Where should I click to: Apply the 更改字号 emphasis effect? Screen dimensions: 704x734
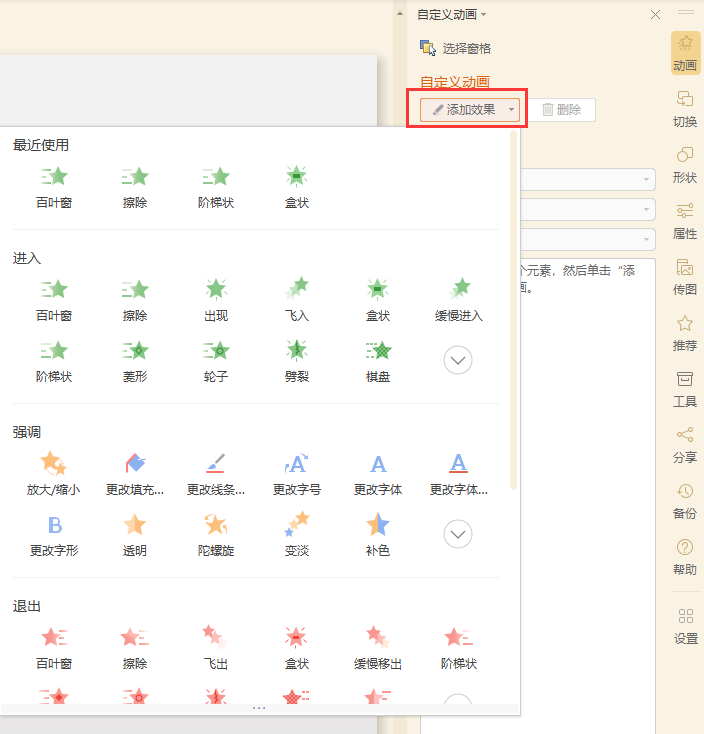tap(297, 474)
